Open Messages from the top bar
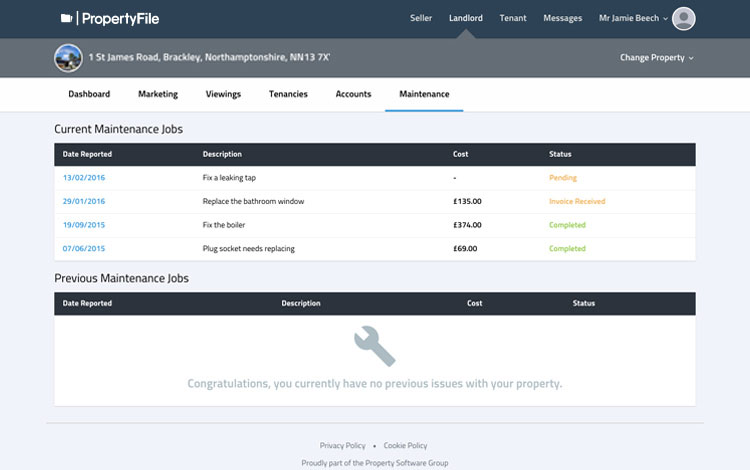The height and width of the screenshot is (470, 750). (x=562, y=18)
